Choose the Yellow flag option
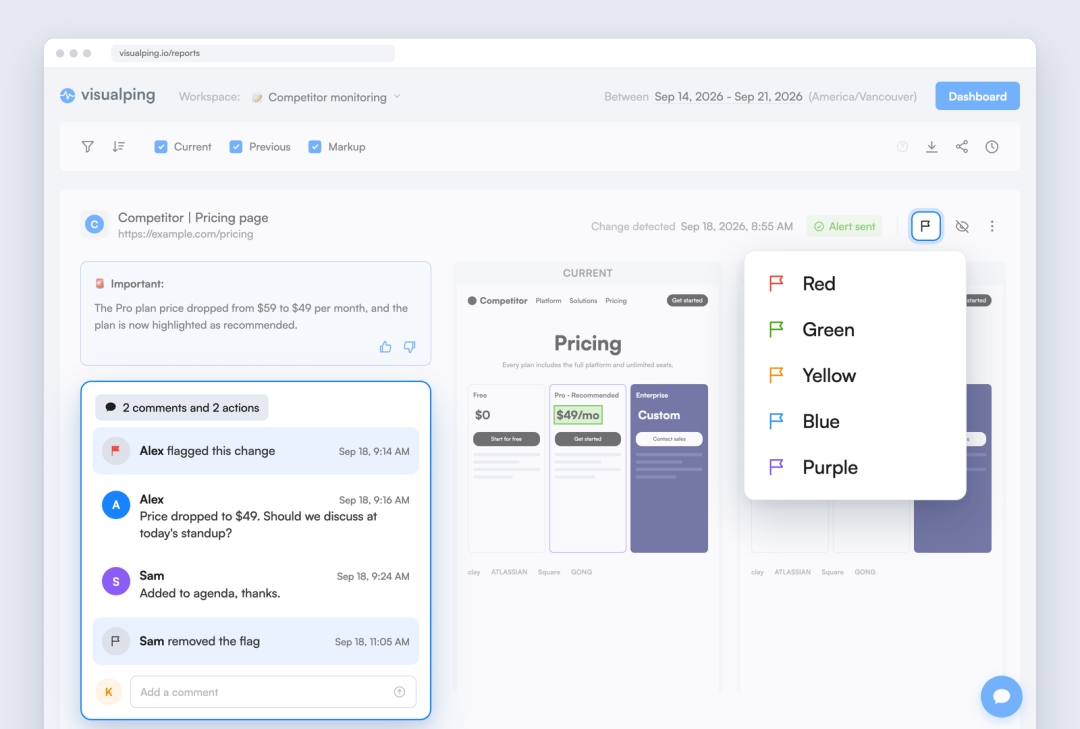1080x729 pixels. click(855, 376)
